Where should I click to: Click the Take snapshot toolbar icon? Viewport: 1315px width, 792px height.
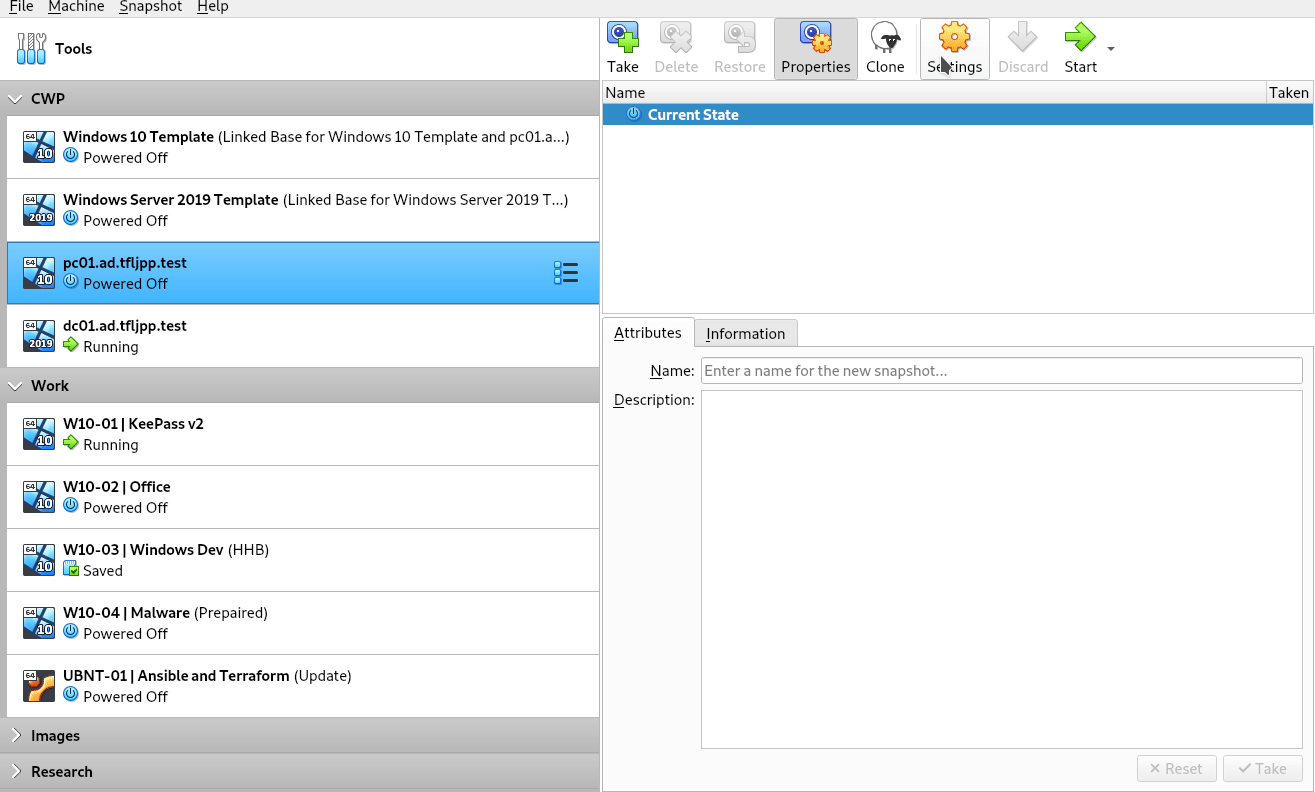point(623,38)
